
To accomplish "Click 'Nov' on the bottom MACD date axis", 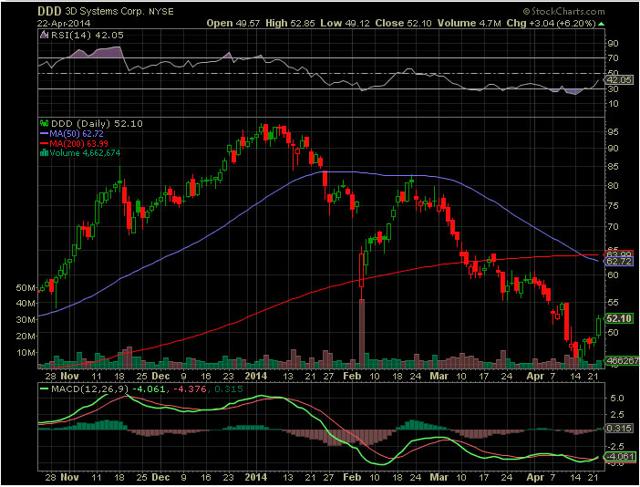I will 69,477.
